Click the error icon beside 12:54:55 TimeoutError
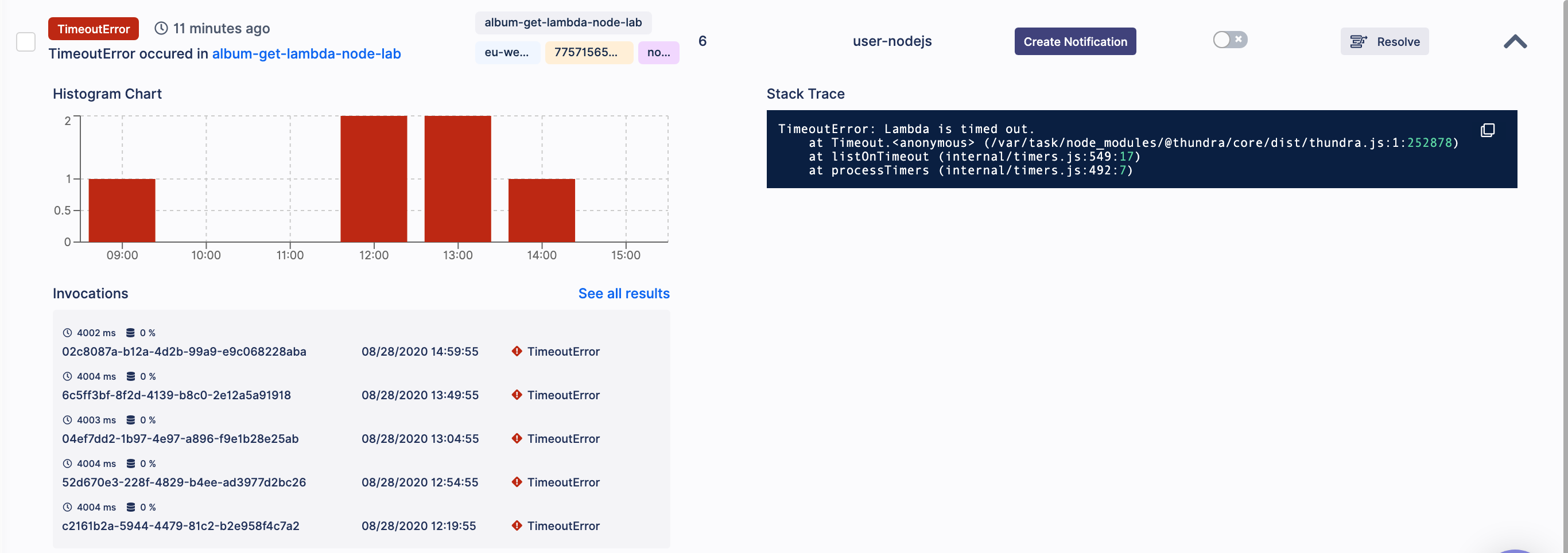The width and height of the screenshot is (1568, 553). click(517, 482)
